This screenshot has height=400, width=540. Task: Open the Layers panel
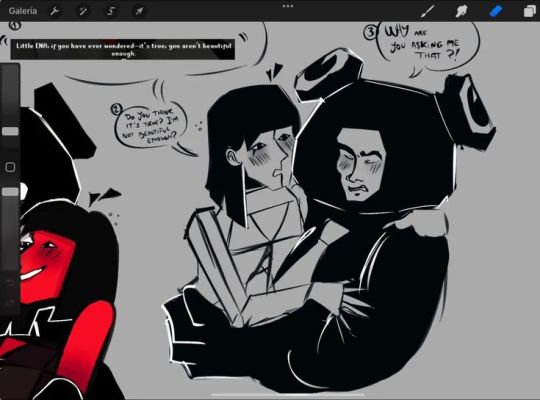530,11
